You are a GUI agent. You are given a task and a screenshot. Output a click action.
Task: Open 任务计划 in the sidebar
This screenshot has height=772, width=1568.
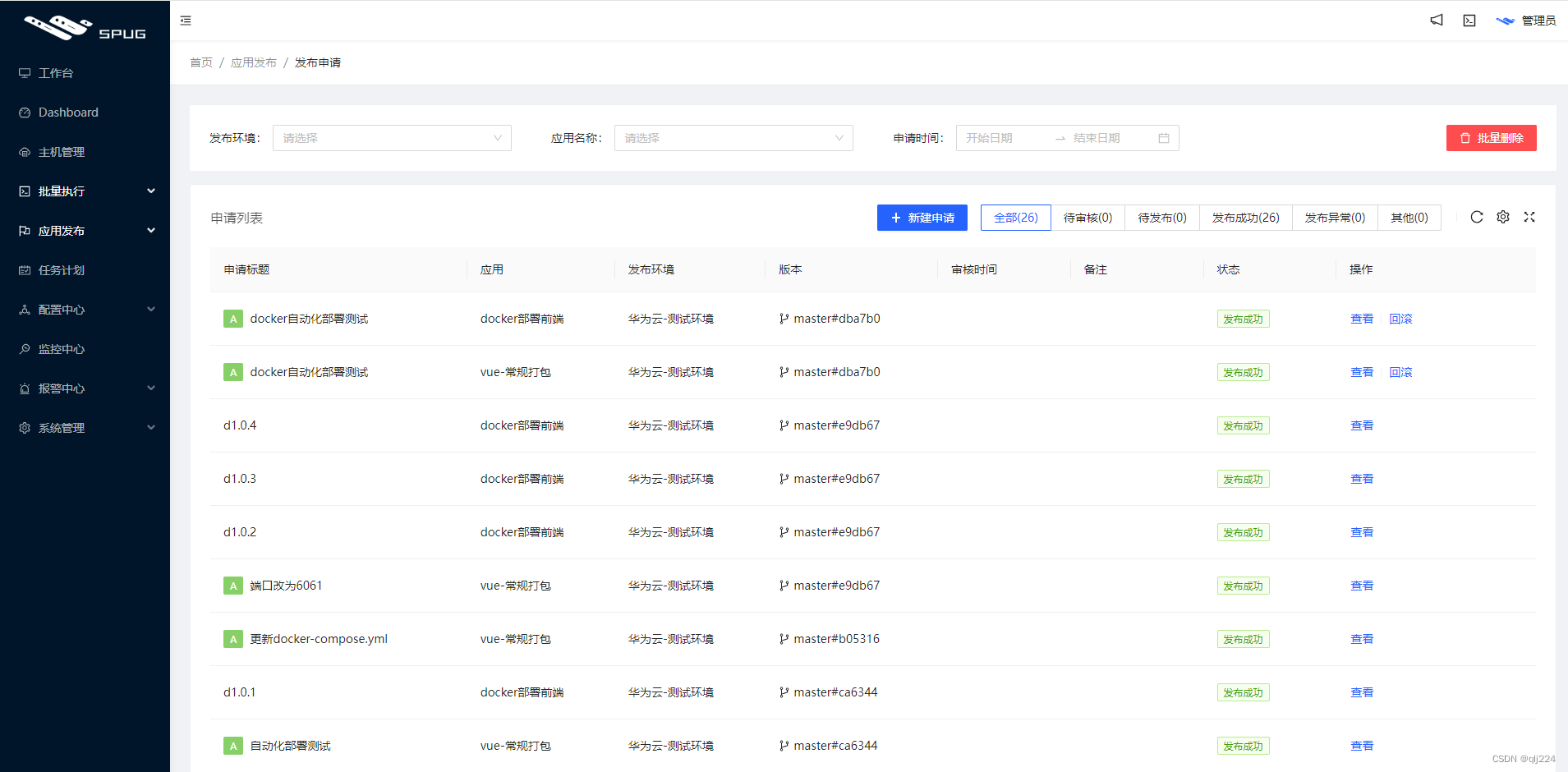pos(85,270)
